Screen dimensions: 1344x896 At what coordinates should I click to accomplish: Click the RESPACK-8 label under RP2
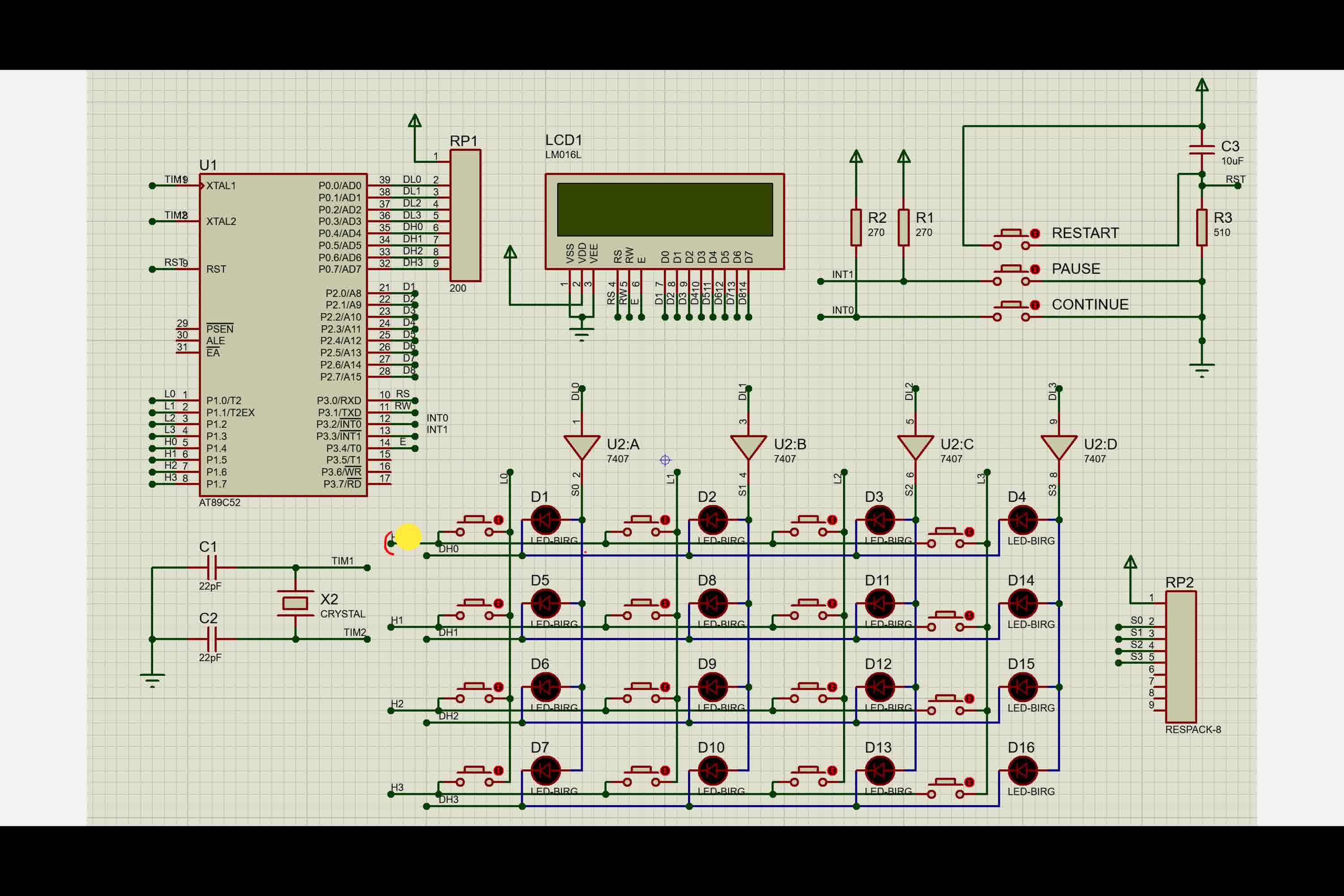(x=1193, y=730)
